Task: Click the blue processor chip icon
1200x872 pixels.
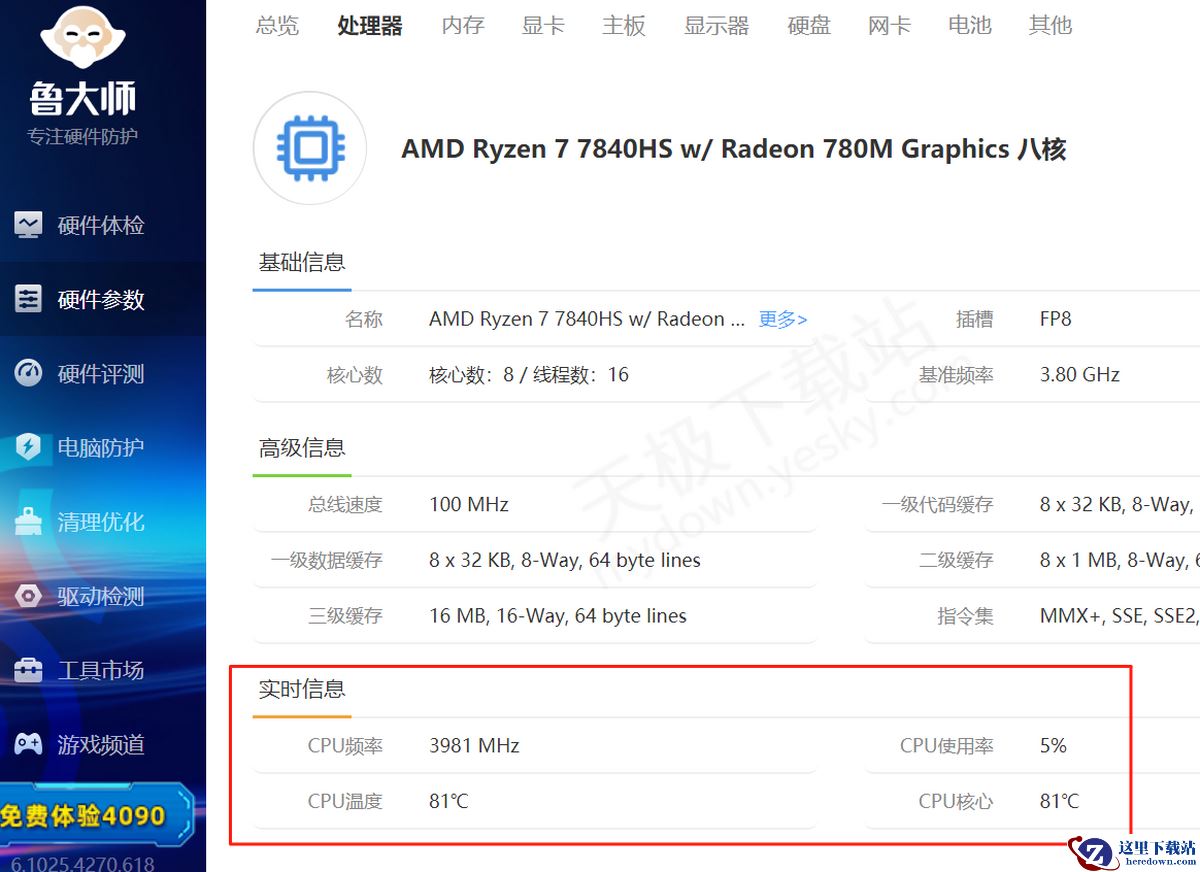Action: click(x=310, y=148)
